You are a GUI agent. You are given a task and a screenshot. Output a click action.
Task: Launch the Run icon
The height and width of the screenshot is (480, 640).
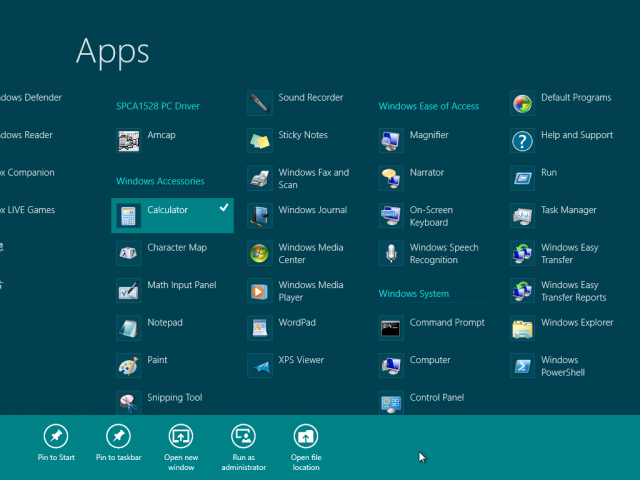[523, 178]
